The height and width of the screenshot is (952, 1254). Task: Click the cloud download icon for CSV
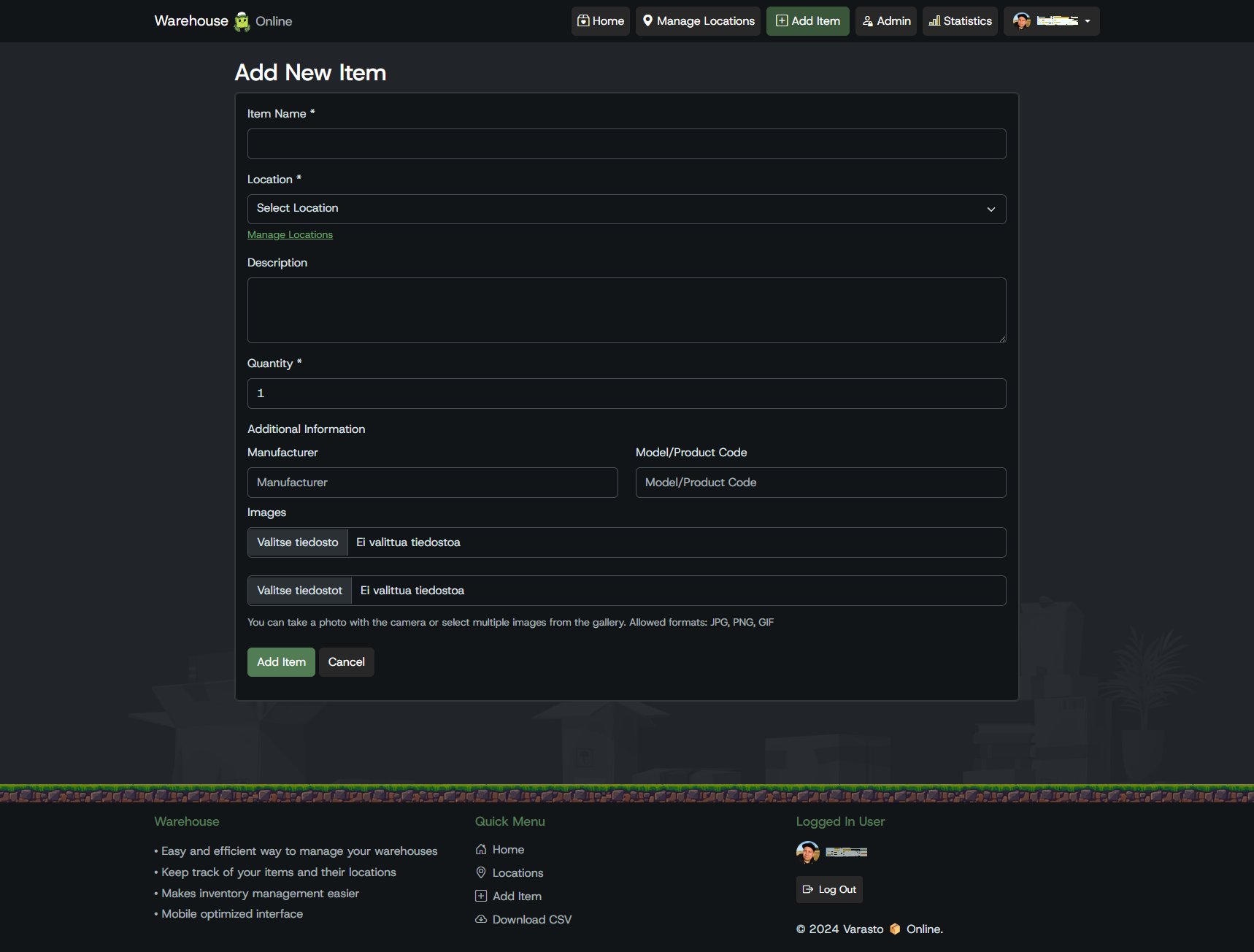[x=481, y=919]
